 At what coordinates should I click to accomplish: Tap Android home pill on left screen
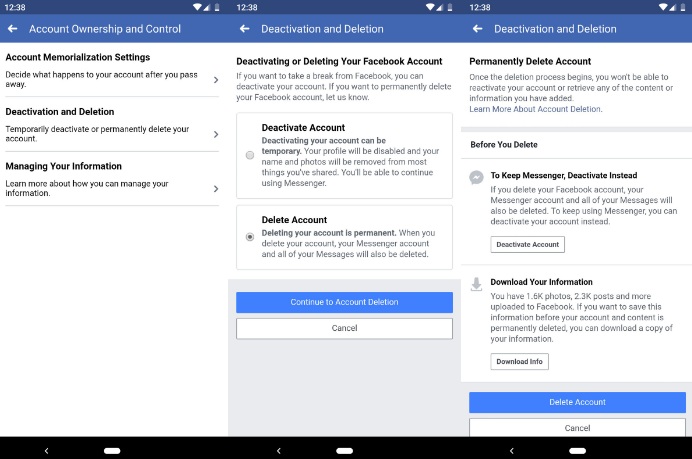point(112,451)
